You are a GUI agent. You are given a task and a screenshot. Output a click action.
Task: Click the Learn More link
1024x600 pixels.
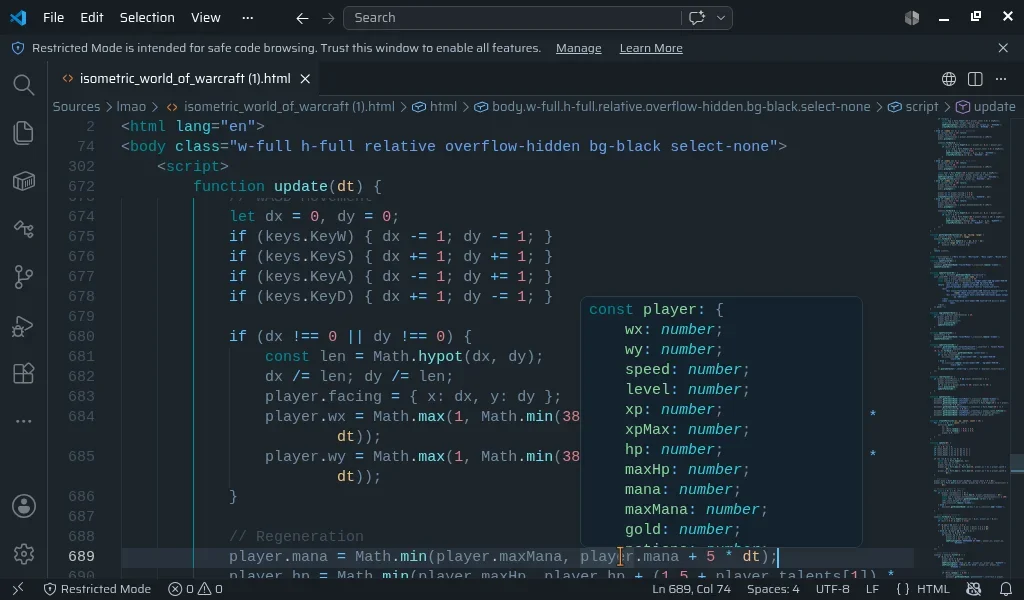[651, 48]
